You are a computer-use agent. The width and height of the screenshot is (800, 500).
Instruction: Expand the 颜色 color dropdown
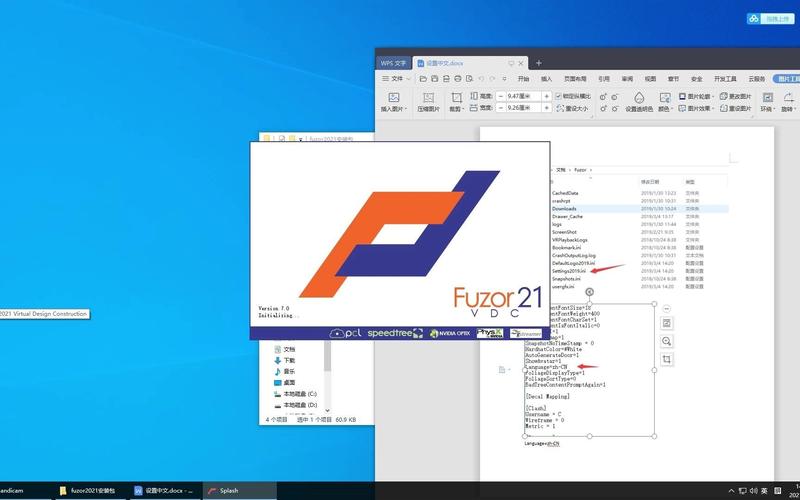[x=664, y=109]
